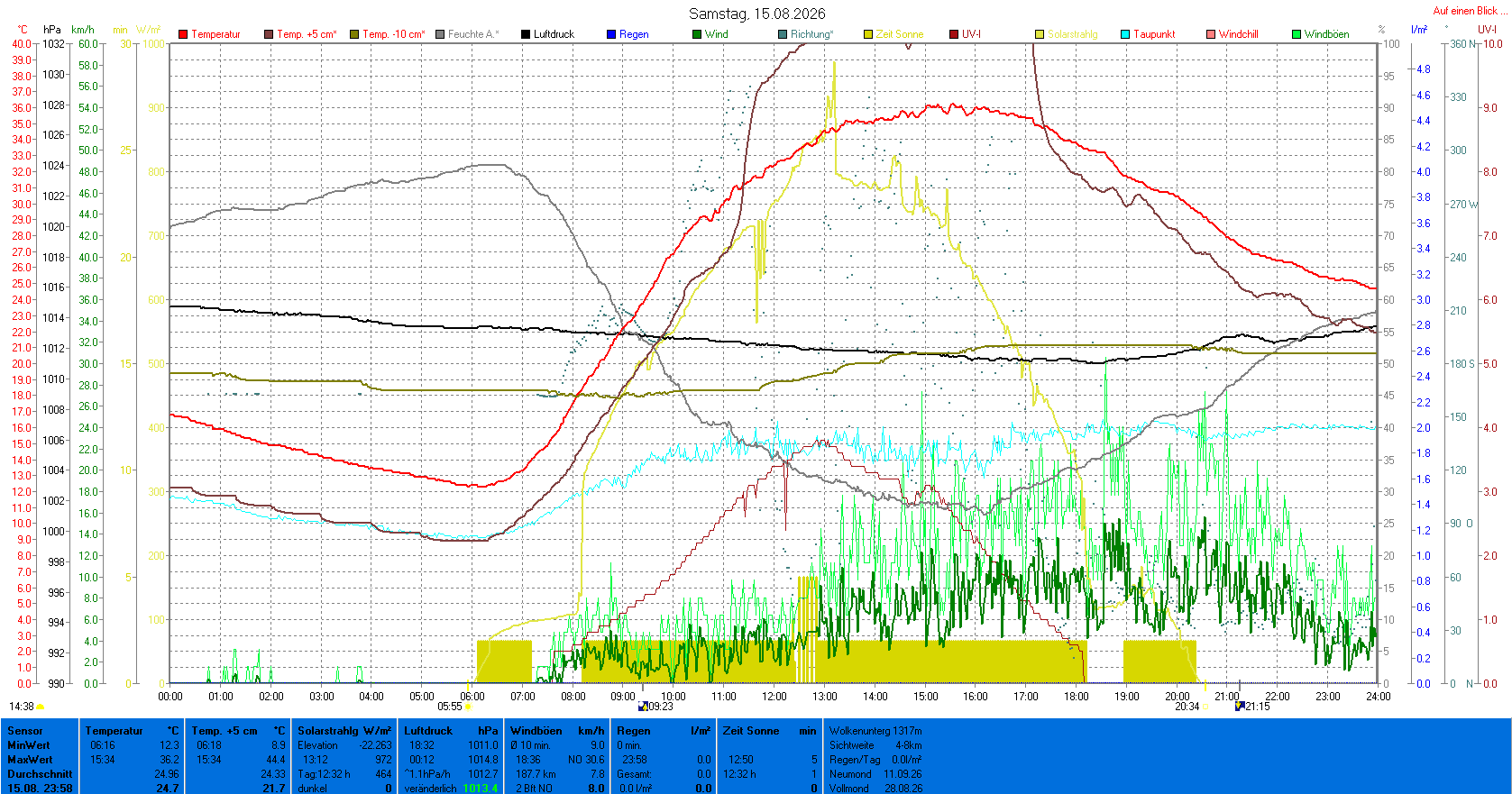Click the '12:00' label on the time axis

[774, 696]
